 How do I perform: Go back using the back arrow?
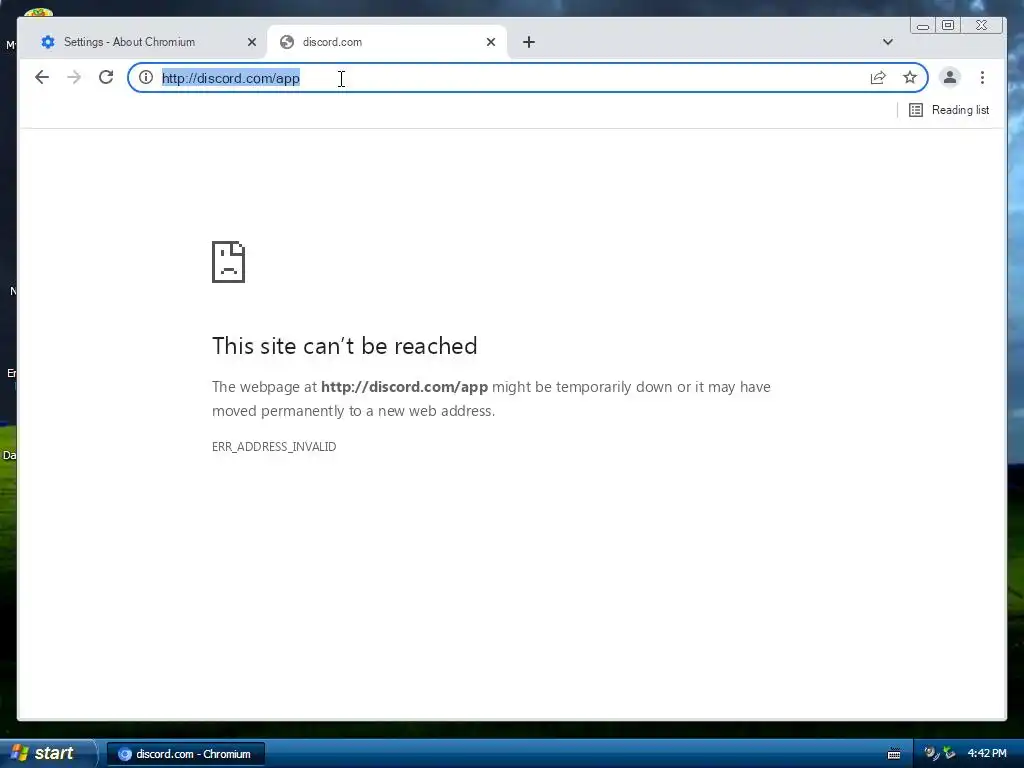(42, 78)
